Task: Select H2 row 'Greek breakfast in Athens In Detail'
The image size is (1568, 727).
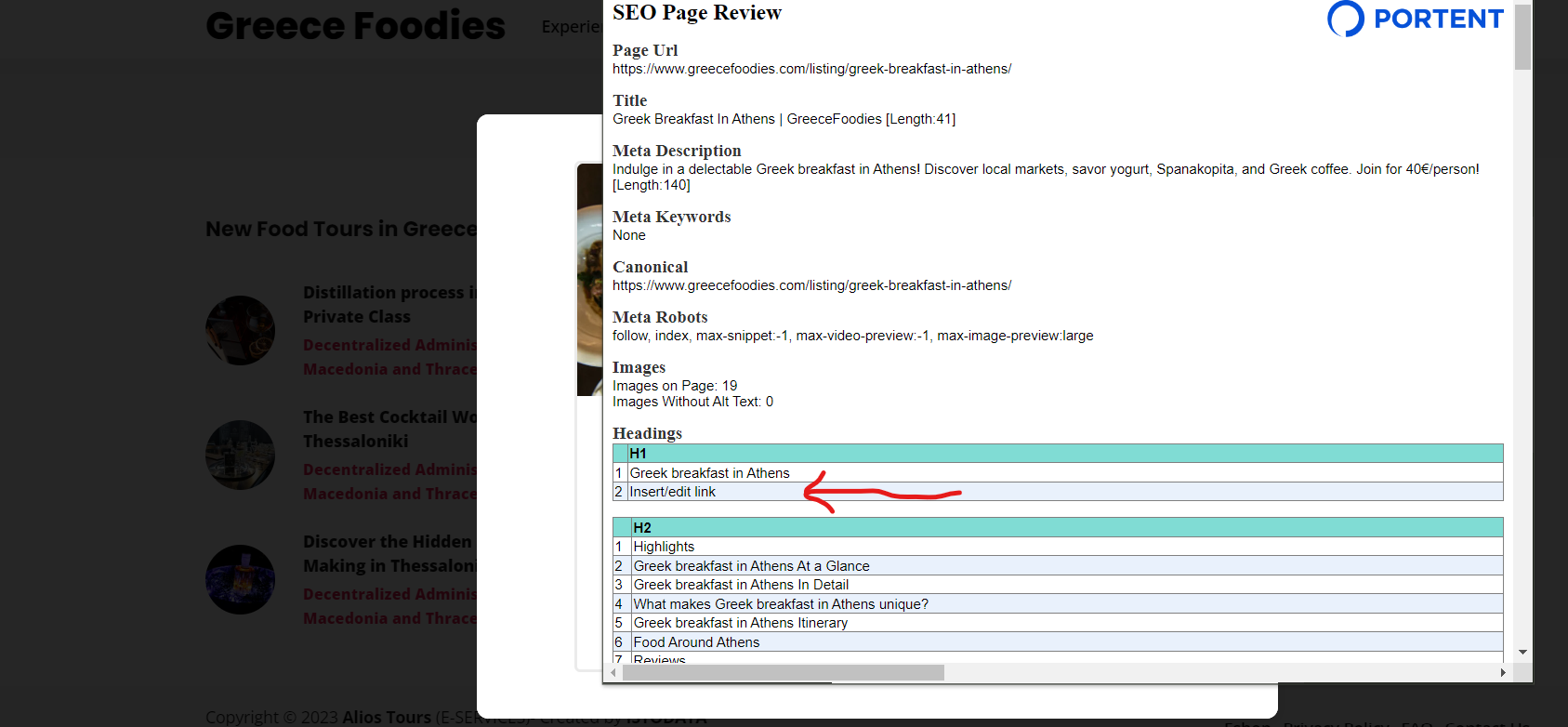Action: tap(1058, 585)
